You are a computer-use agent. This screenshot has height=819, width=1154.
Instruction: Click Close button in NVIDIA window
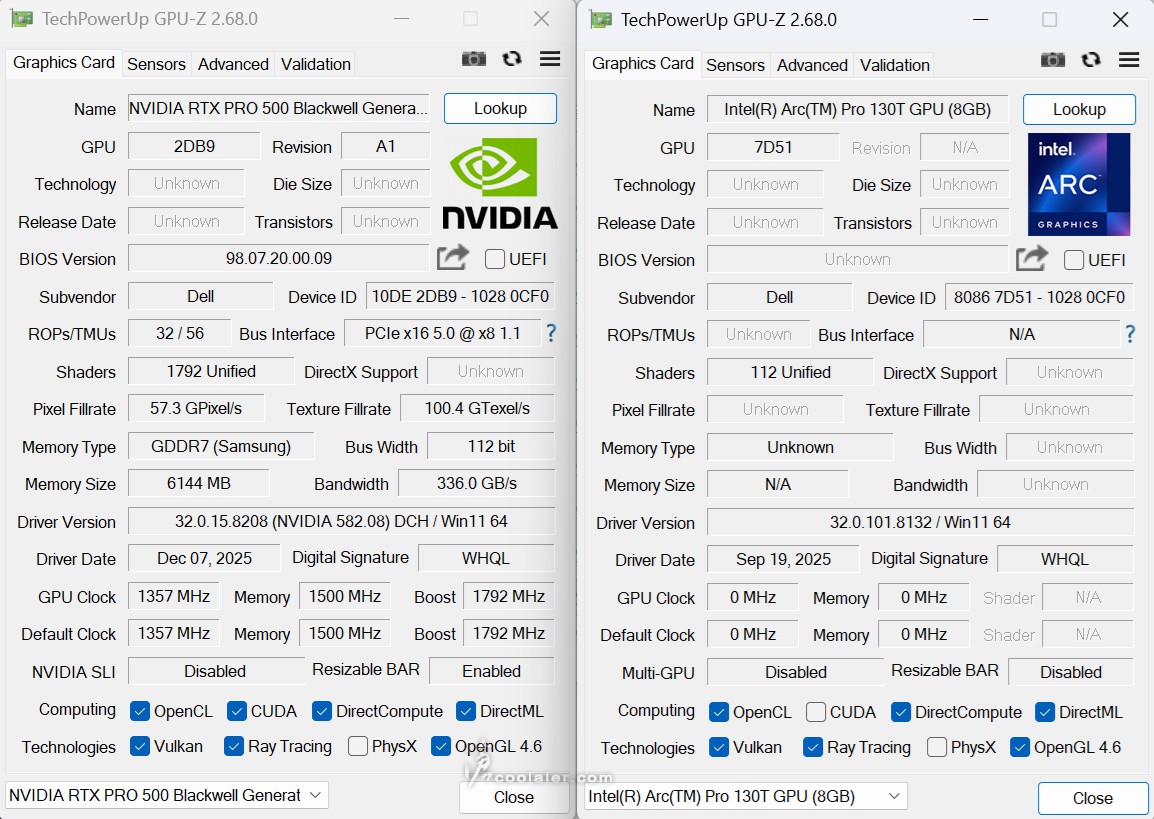[514, 797]
